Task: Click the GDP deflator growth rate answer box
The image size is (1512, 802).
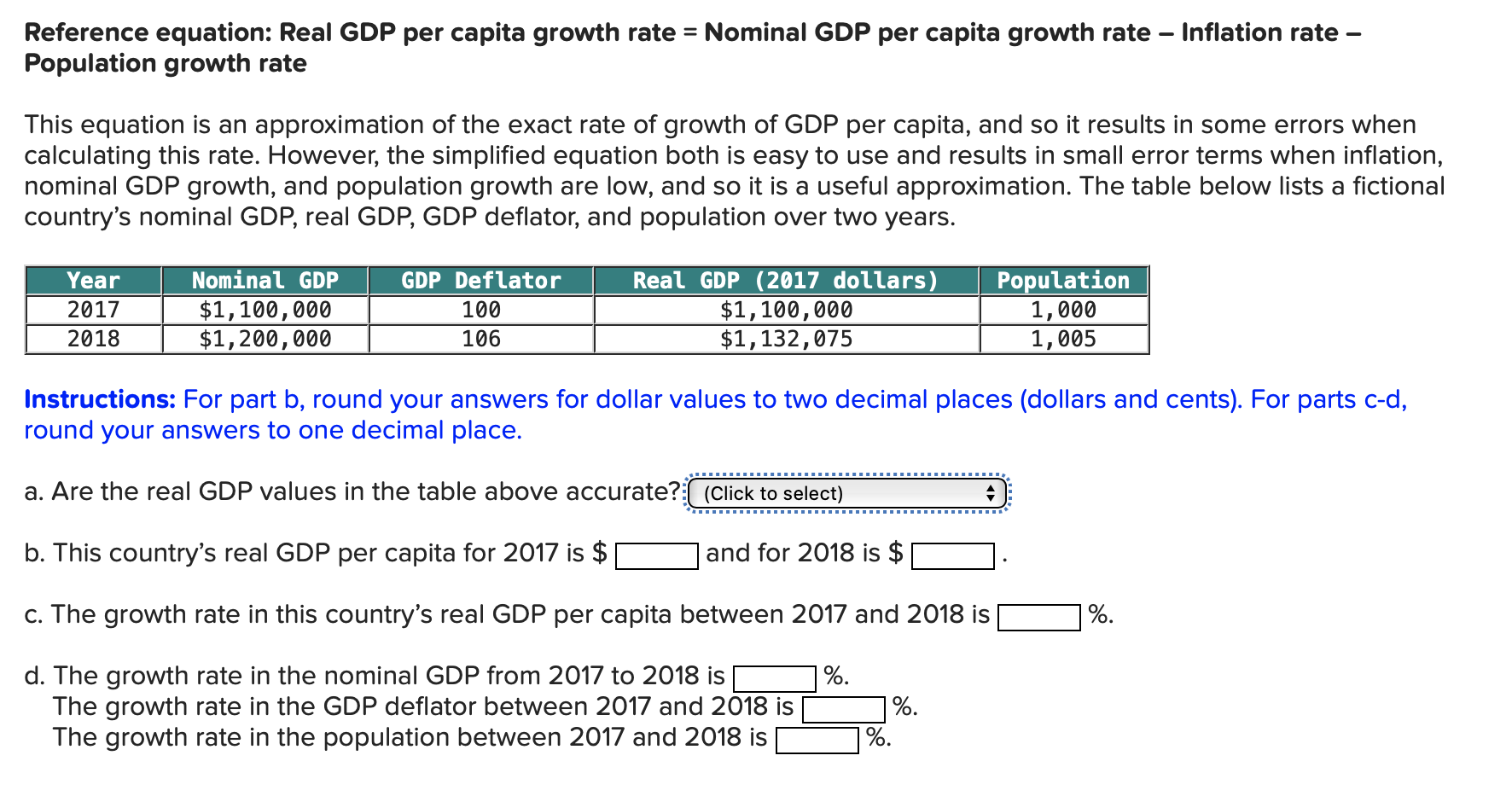Action: [843, 708]
